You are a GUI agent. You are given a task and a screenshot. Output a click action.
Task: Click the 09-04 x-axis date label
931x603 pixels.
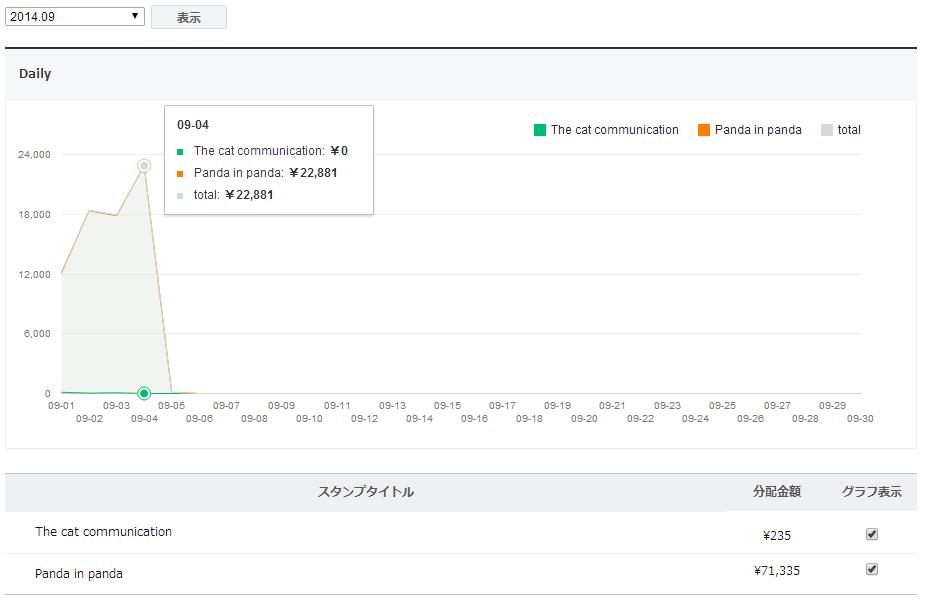tap(144, 418)
